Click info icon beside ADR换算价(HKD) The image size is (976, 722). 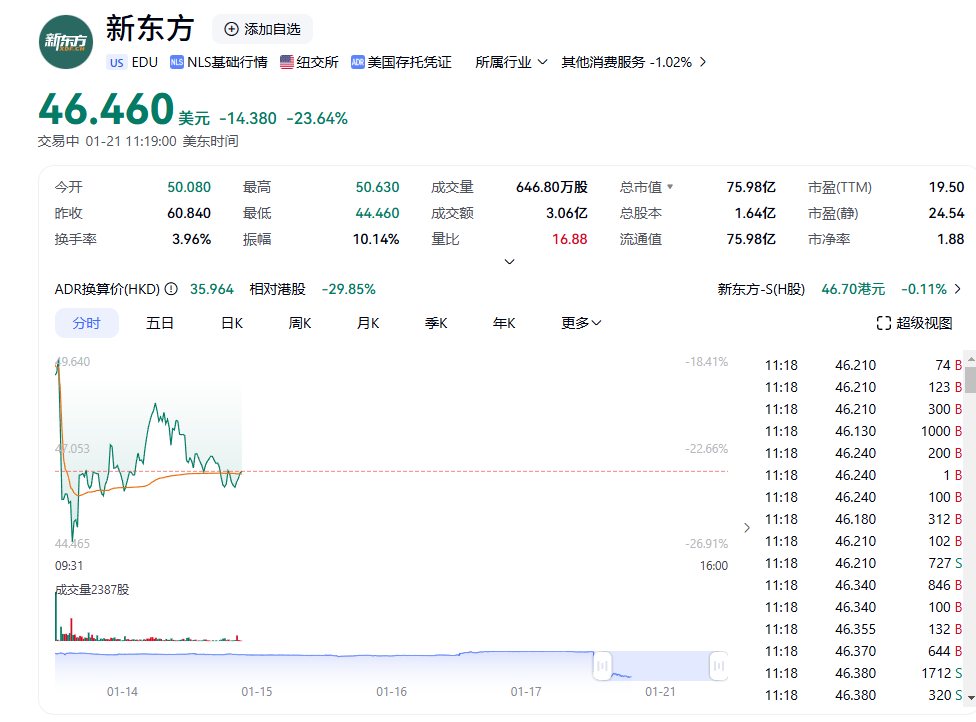[171, 289]
